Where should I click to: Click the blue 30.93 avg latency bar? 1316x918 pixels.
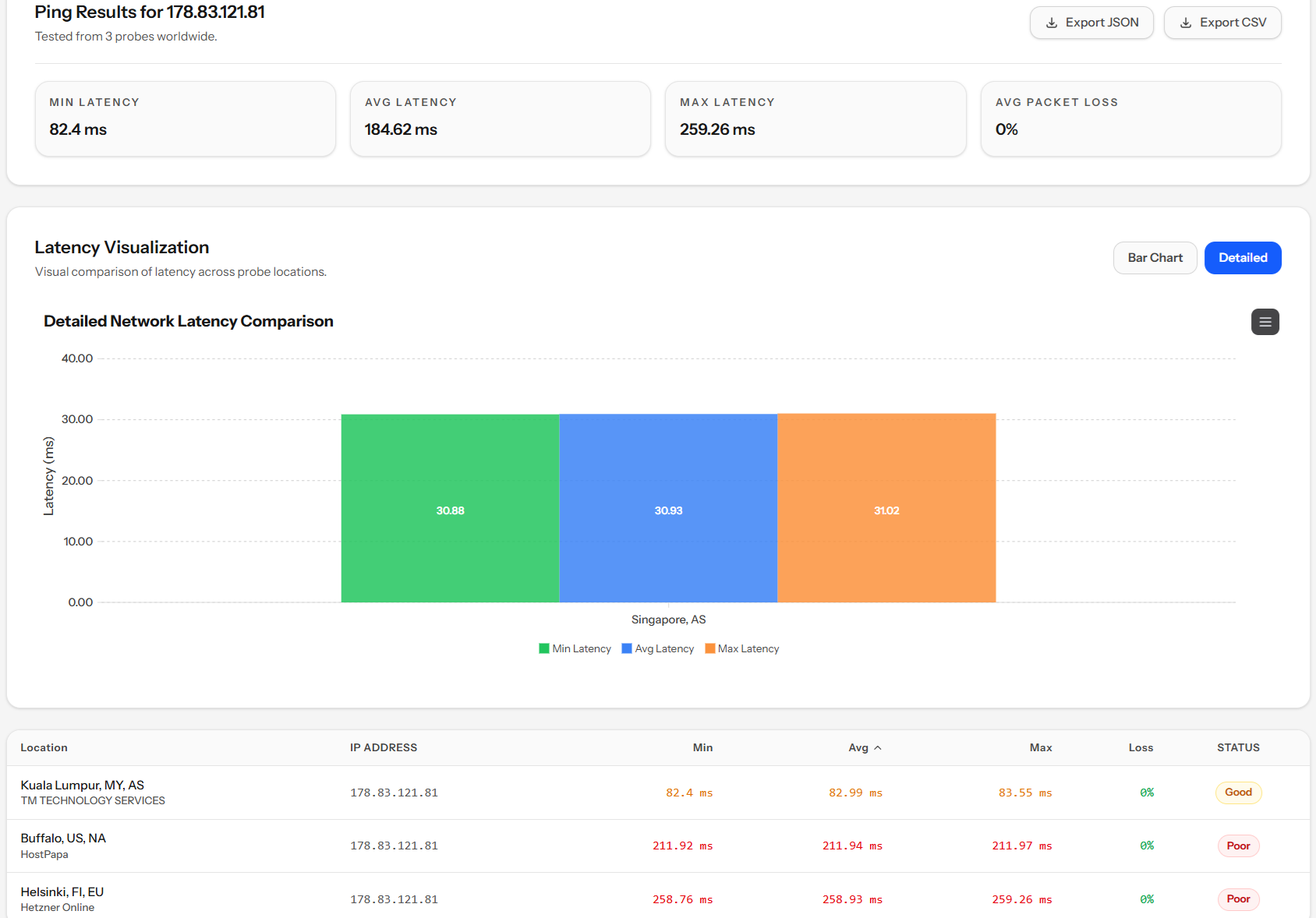click(x=668, y=508)
